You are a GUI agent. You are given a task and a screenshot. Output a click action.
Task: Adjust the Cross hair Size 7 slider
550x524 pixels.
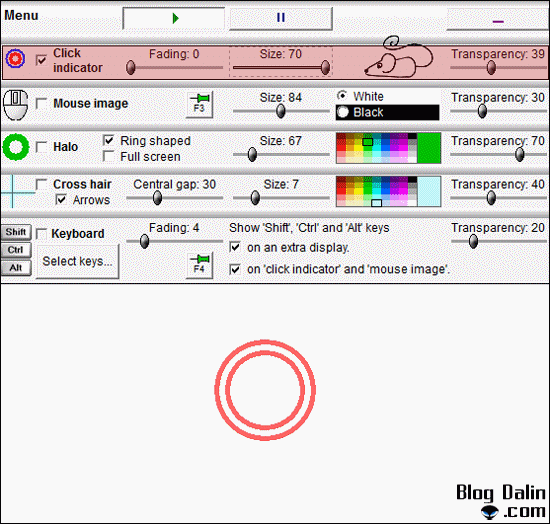coord(281,198)
